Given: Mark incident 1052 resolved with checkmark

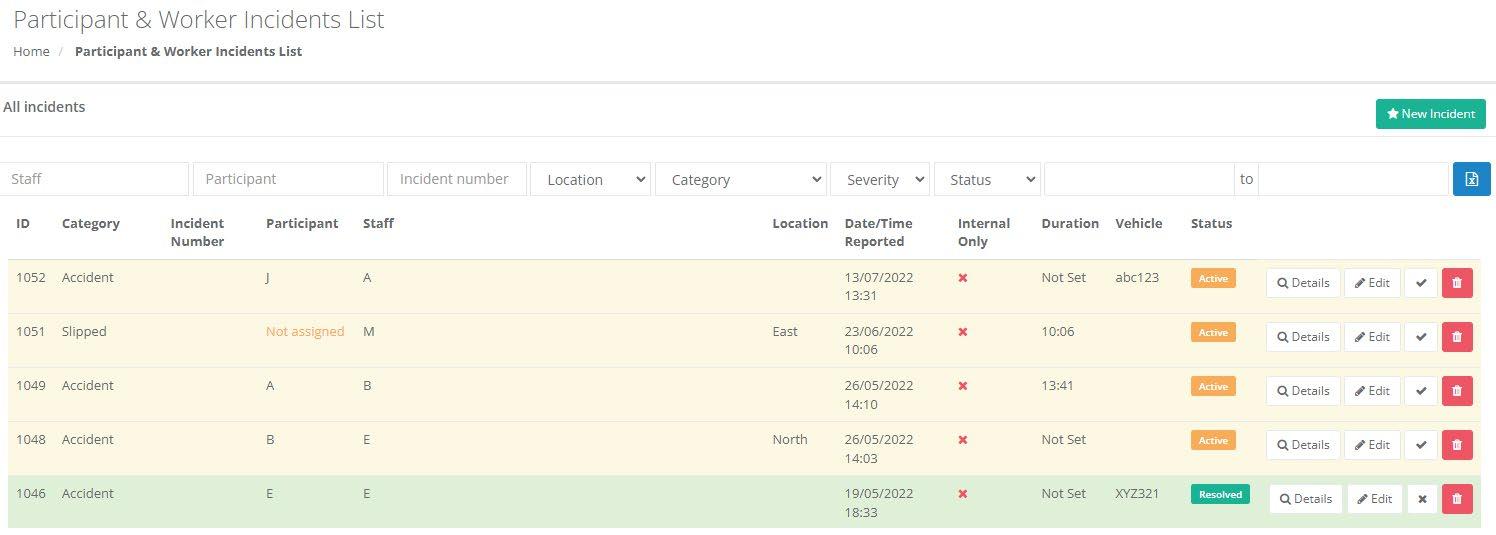Looking at the screenshot, I should coord(1421,283).
